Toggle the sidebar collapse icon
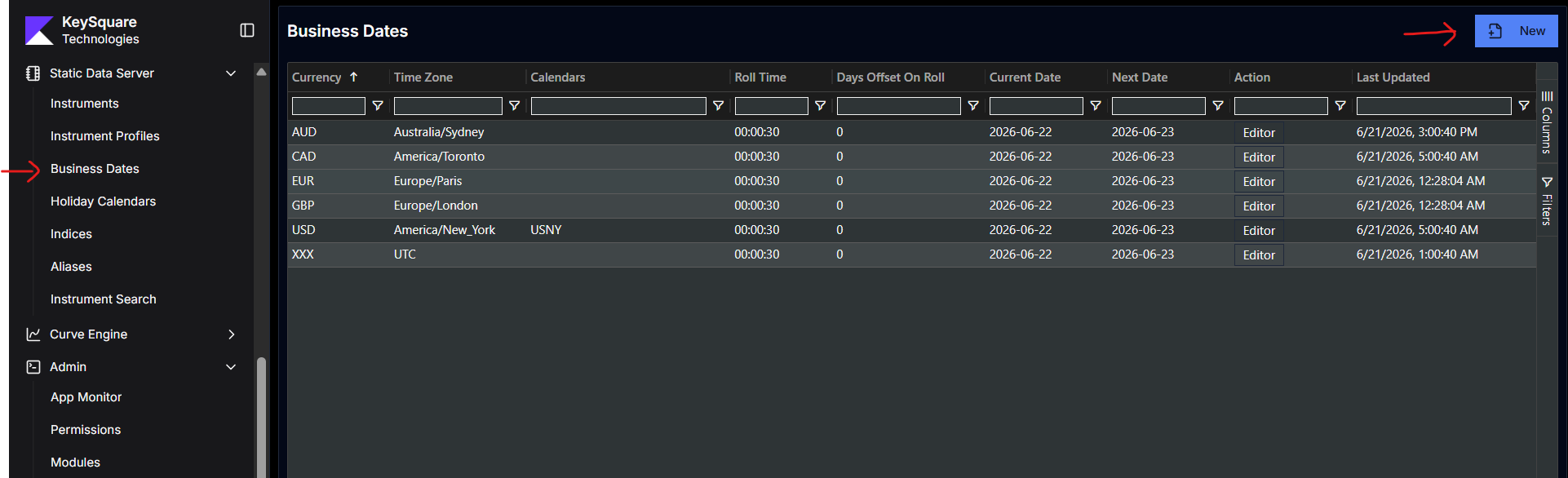 point(247,30)
